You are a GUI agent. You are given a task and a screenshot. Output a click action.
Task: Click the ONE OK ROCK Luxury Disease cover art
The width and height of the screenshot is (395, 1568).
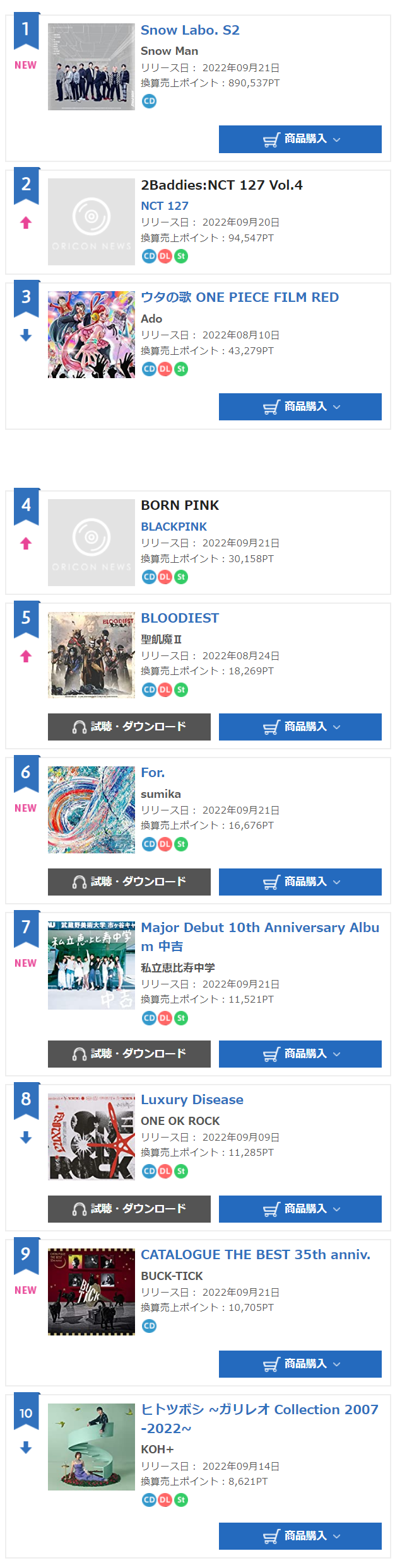(x=91, y=1137)
